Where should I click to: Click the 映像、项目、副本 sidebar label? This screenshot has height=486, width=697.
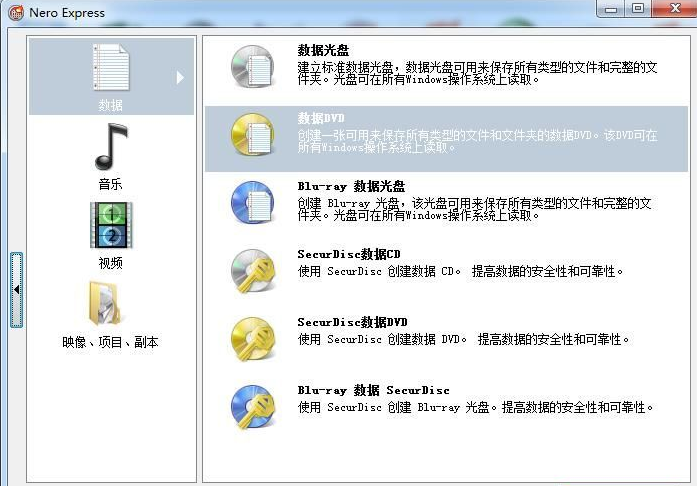tap(110, 342)
